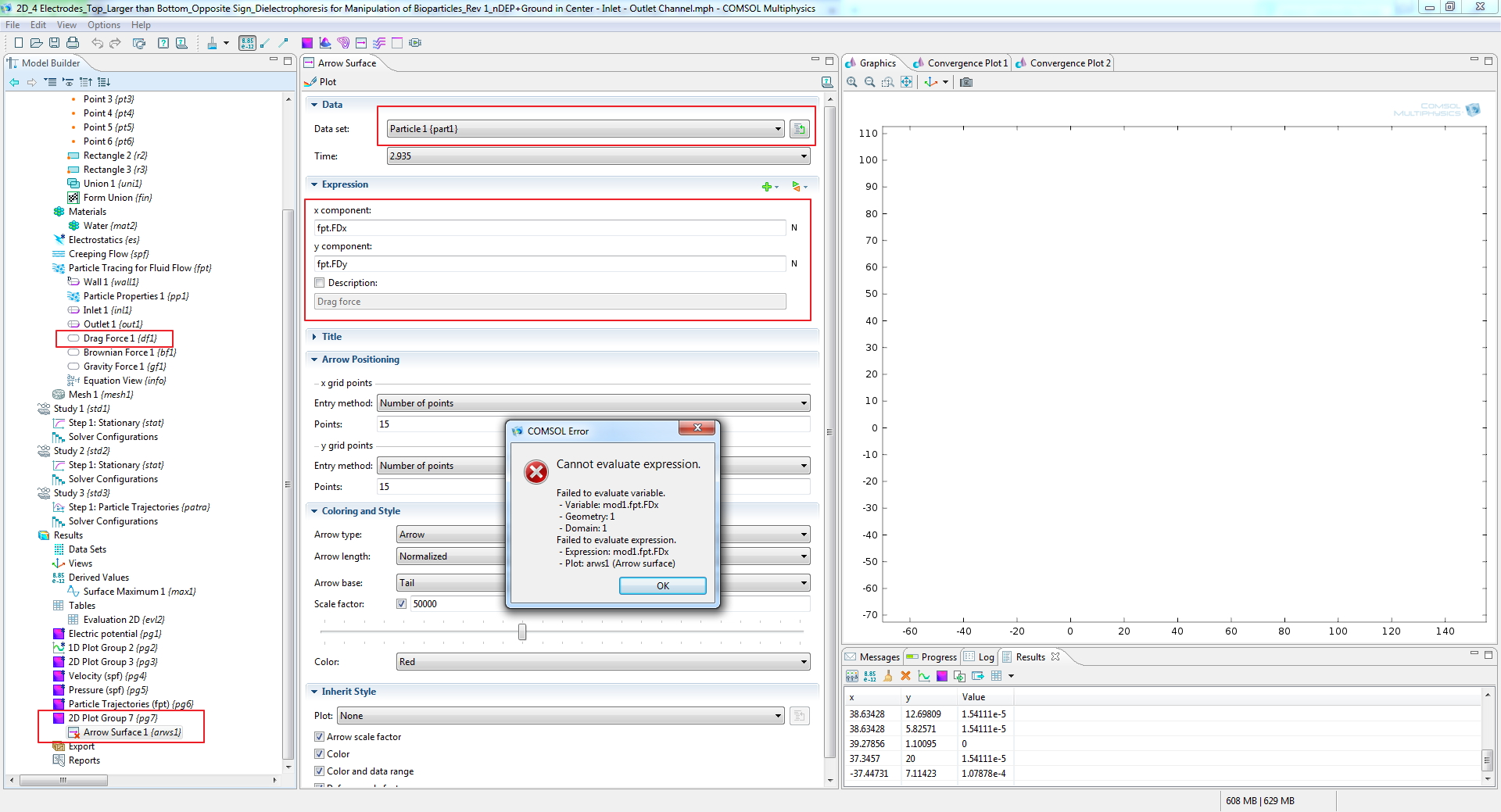
Task: Click Plot in Arrow Surface settings
Action: (x=321, y=82)
